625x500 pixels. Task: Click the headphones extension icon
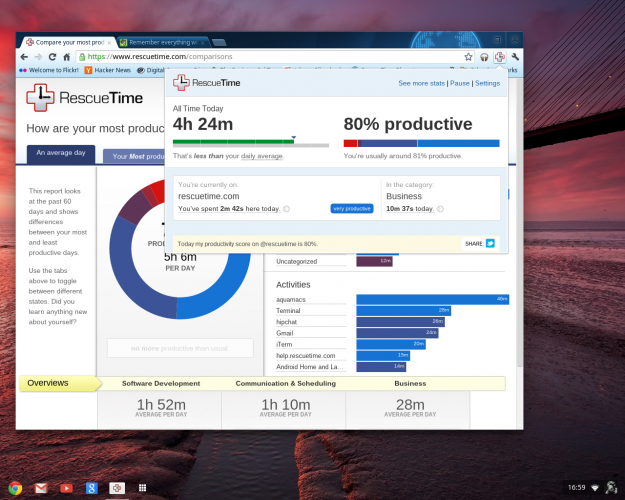(484, 57)
